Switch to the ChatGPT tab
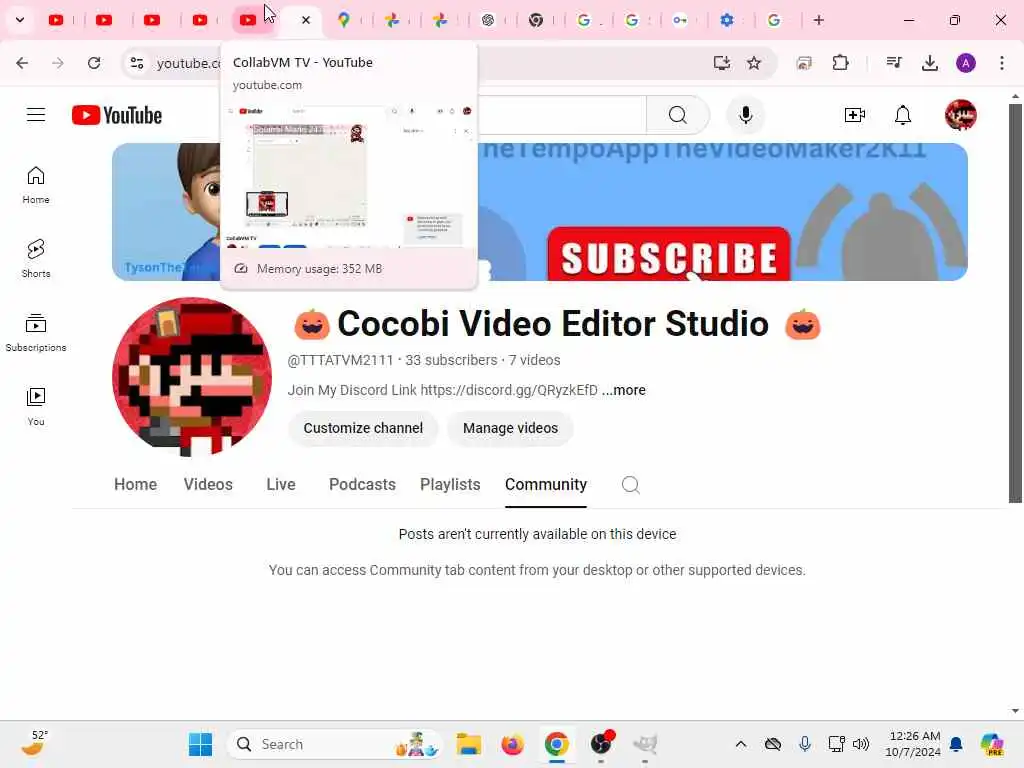This screenshot has width=1024, height=768. point(487,20)
